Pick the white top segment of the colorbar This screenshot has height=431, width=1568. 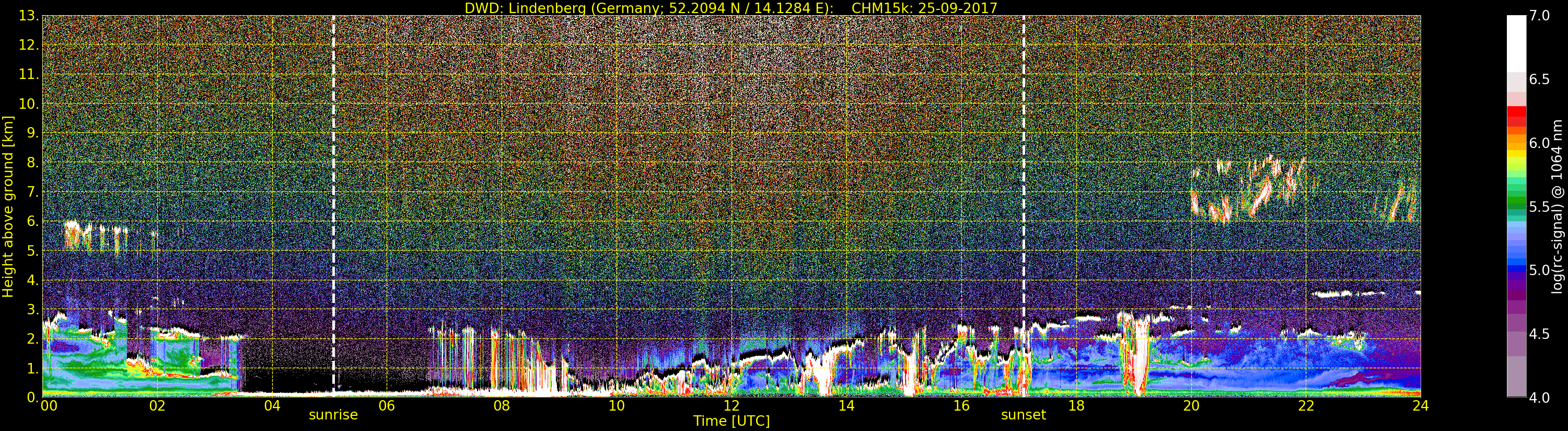[x=1516, y=44]
